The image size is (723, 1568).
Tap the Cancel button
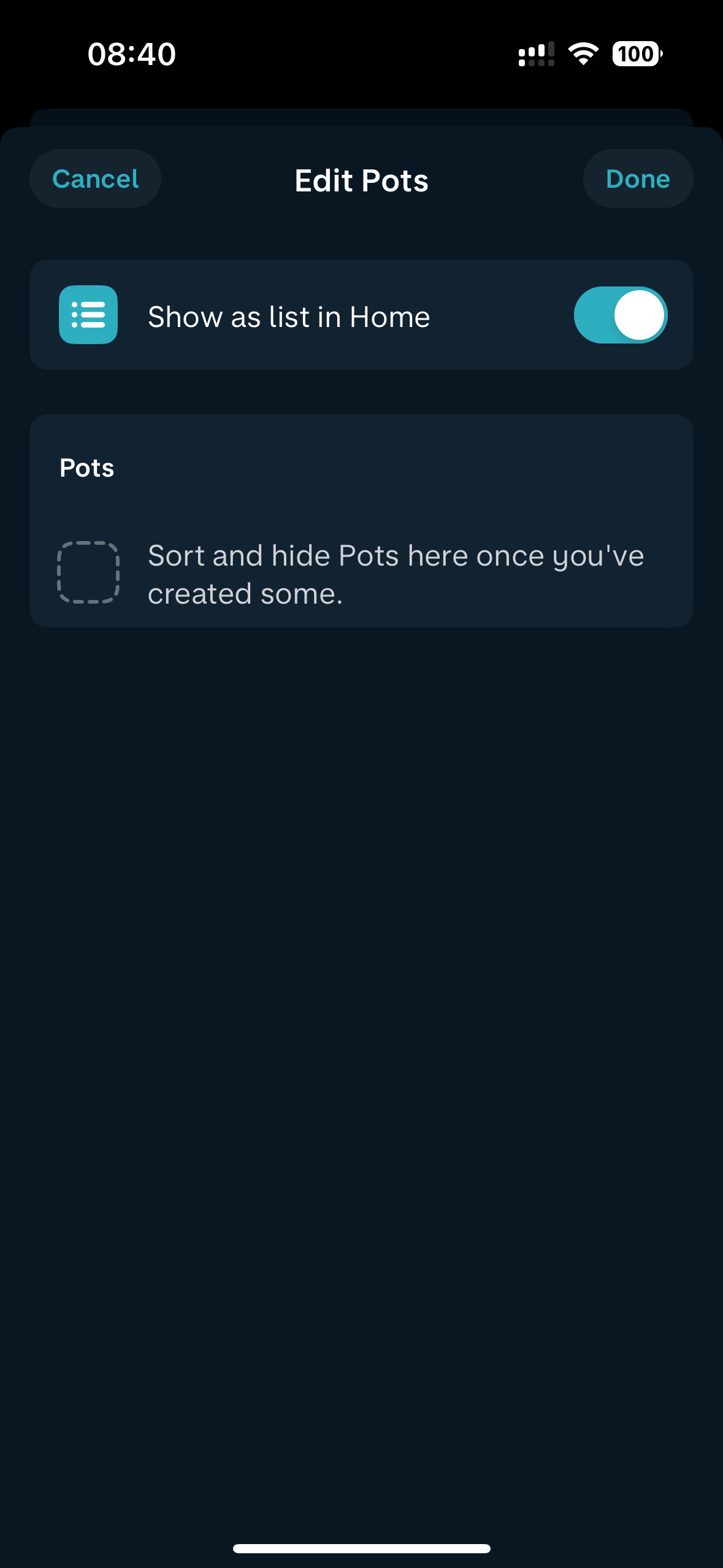[x=95, y=179]
